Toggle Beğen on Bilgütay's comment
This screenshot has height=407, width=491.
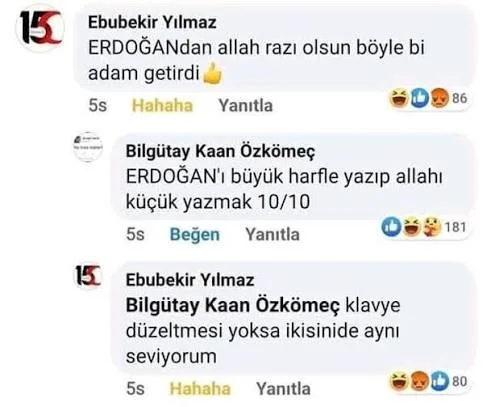tap(195, 234)
